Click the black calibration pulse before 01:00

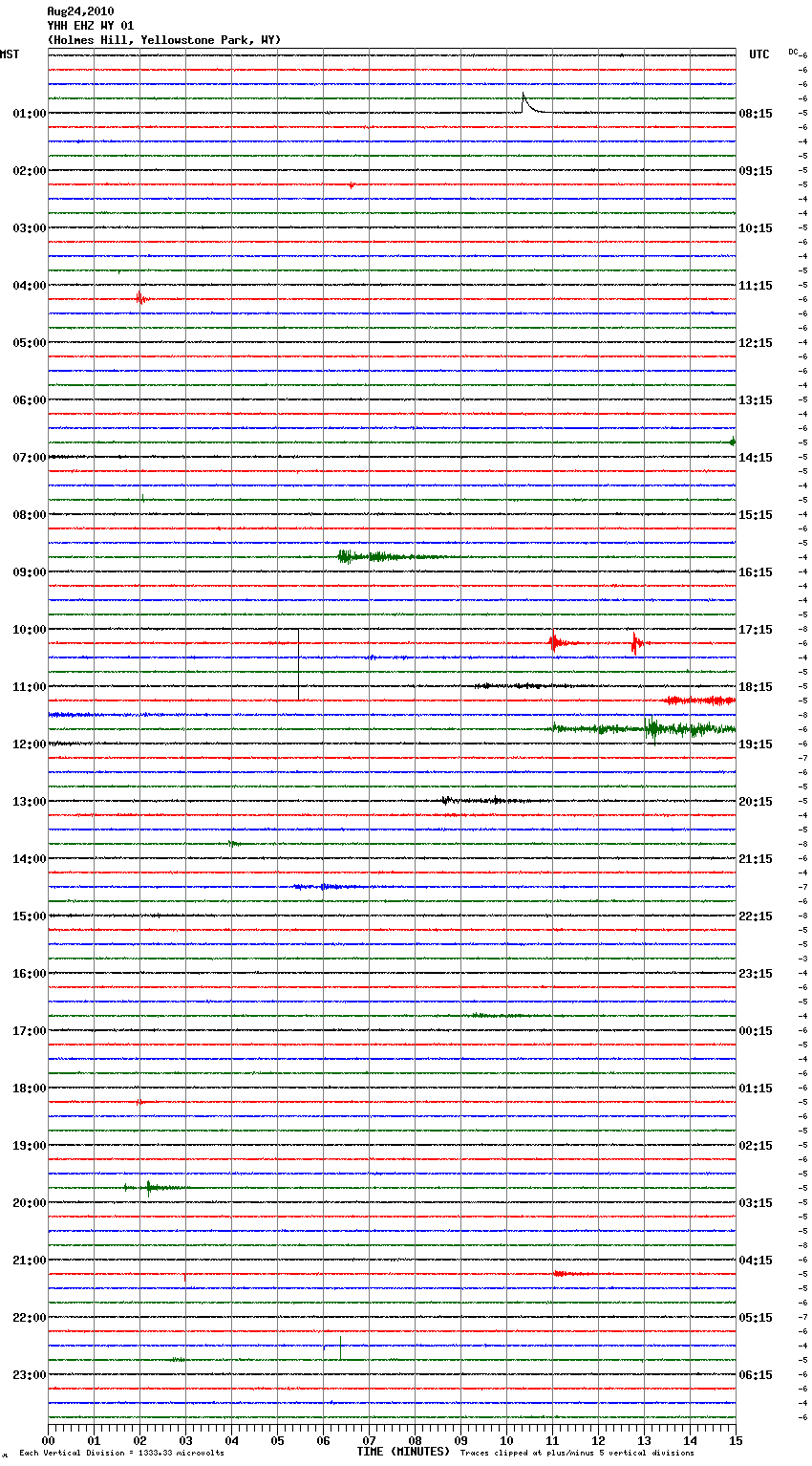click(533, 103)
